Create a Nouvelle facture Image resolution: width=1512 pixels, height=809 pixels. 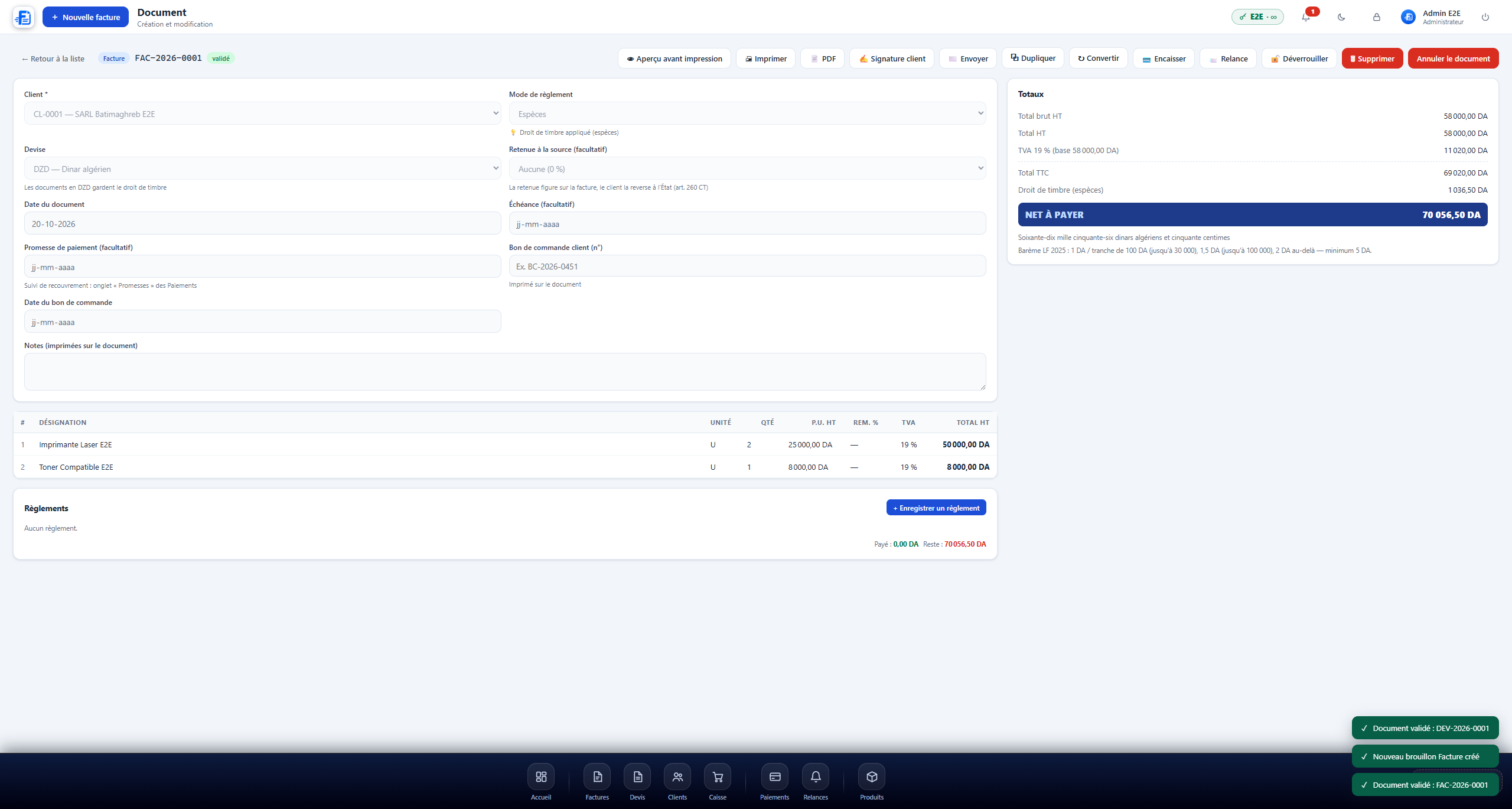pos(86,17)
